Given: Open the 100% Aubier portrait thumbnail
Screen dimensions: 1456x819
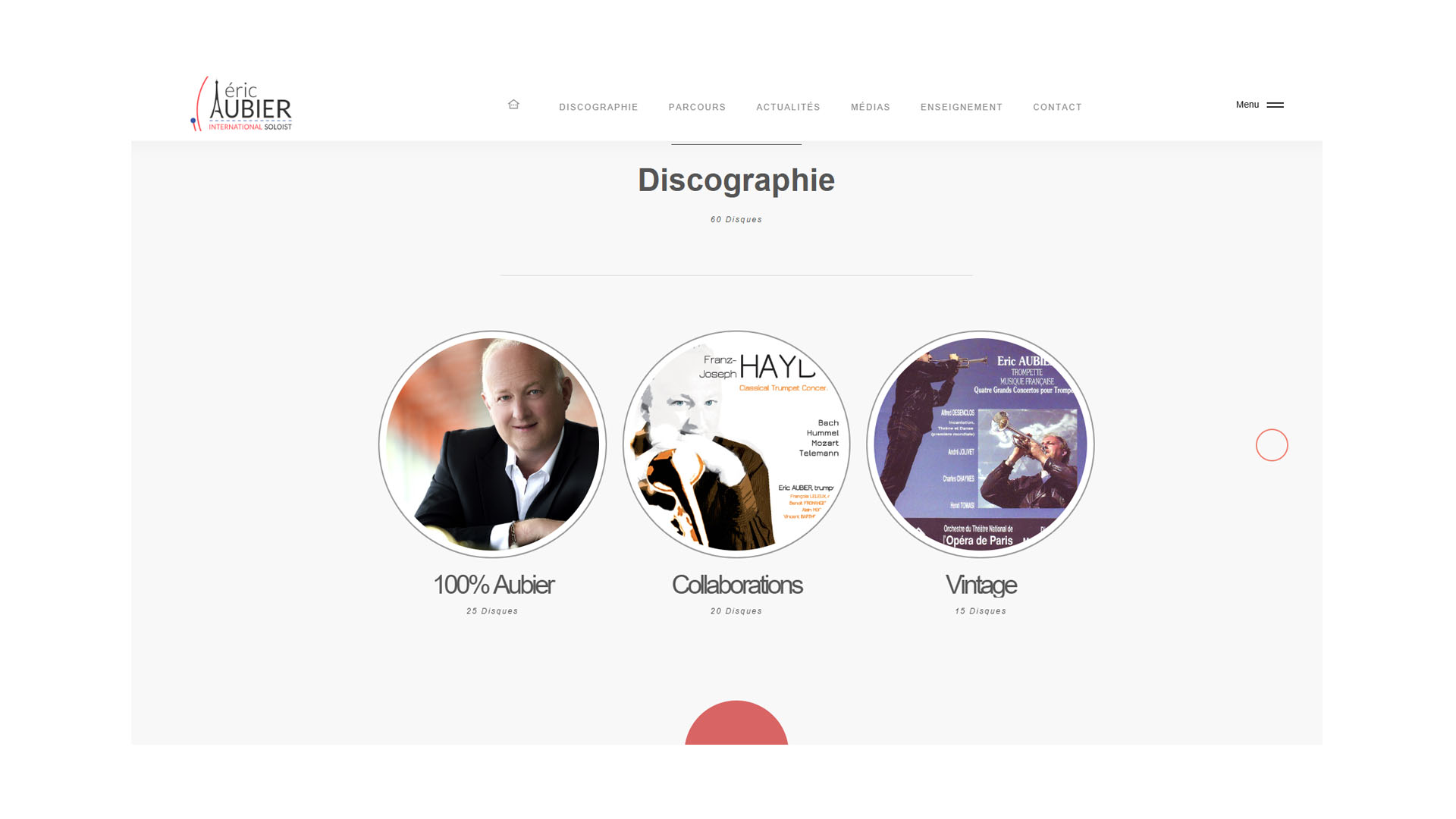Looking at the screenshot, I should pos(492,444).
